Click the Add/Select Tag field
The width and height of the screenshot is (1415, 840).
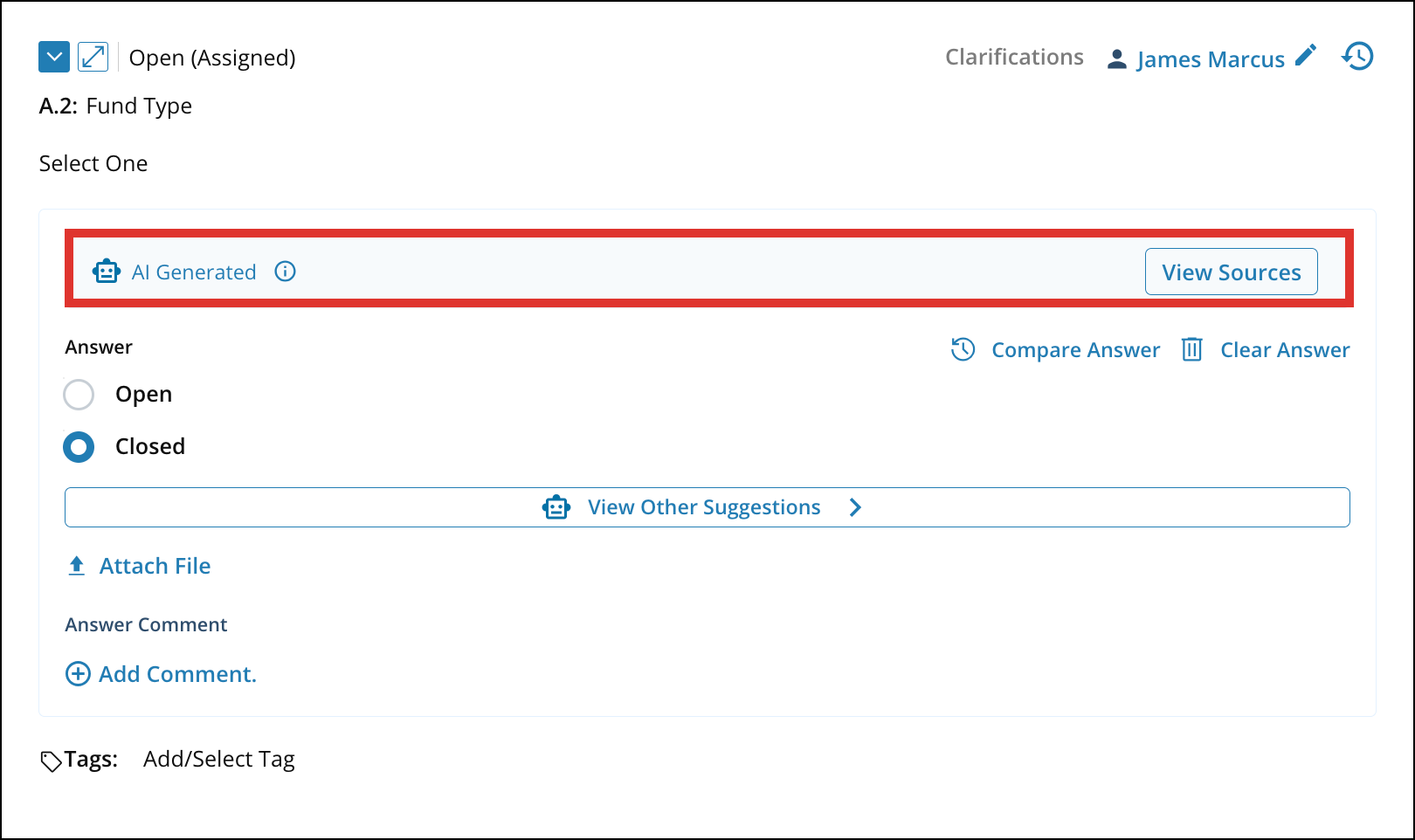tap(219, 759)
